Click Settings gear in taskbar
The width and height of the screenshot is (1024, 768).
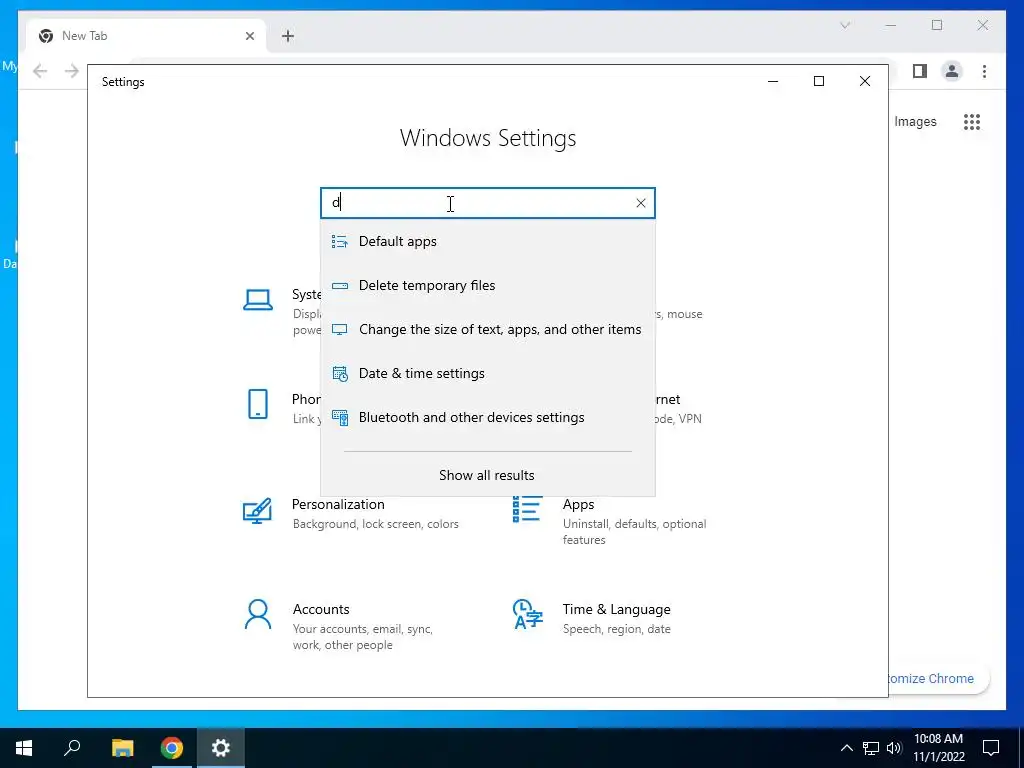221,748
